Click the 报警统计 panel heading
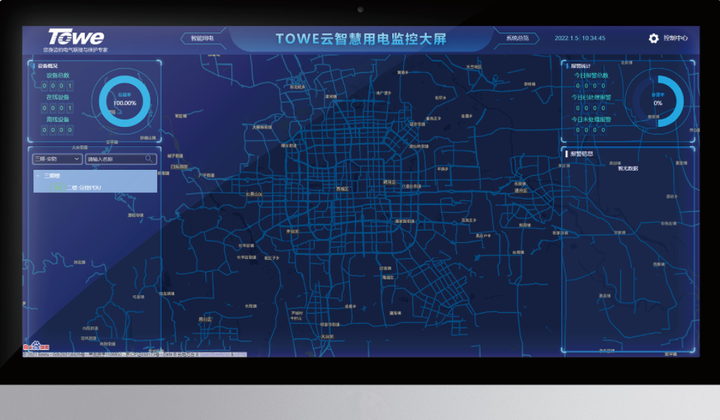 pos(581,66)
